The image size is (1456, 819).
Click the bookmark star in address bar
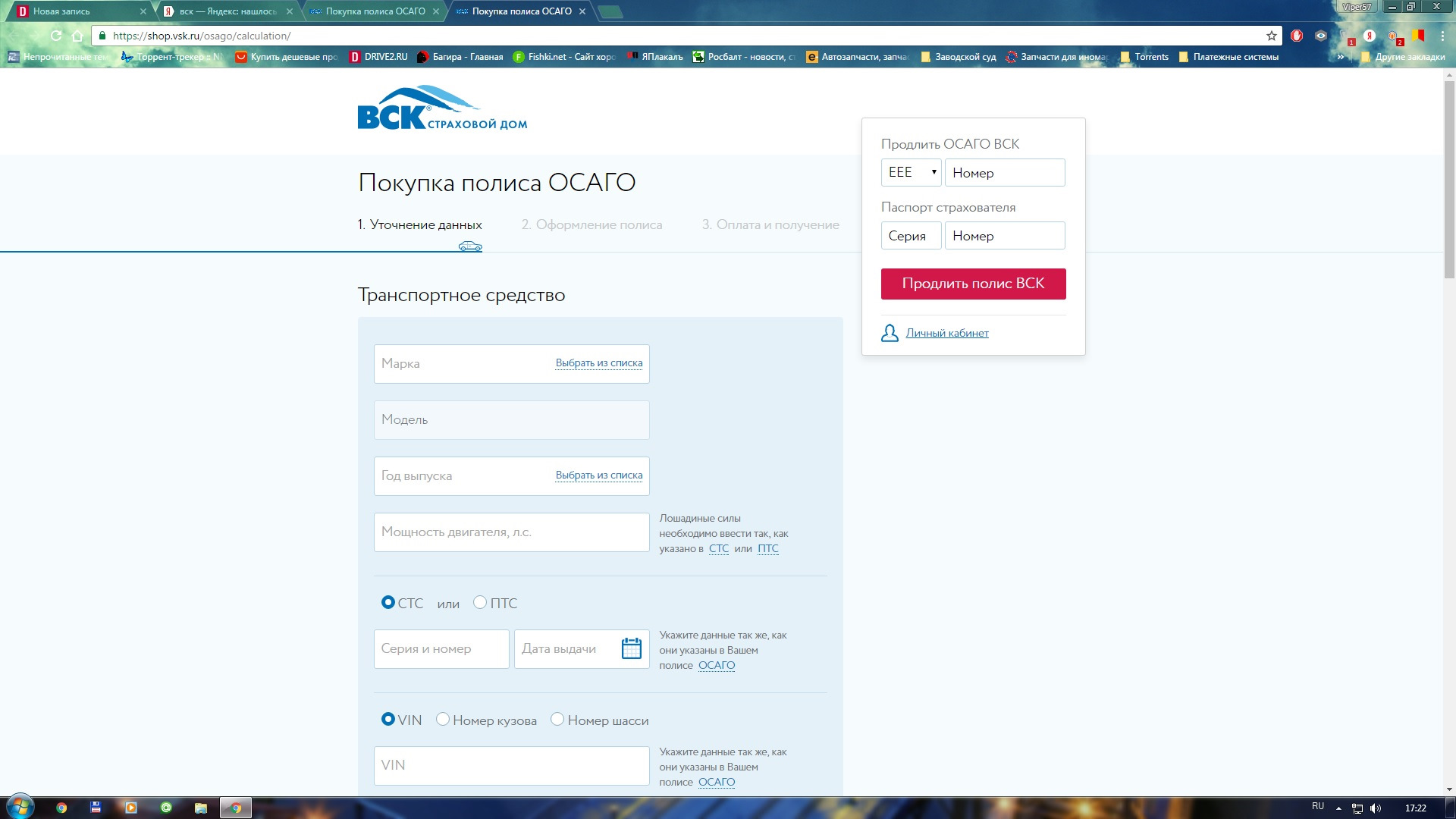(1272, 36)
